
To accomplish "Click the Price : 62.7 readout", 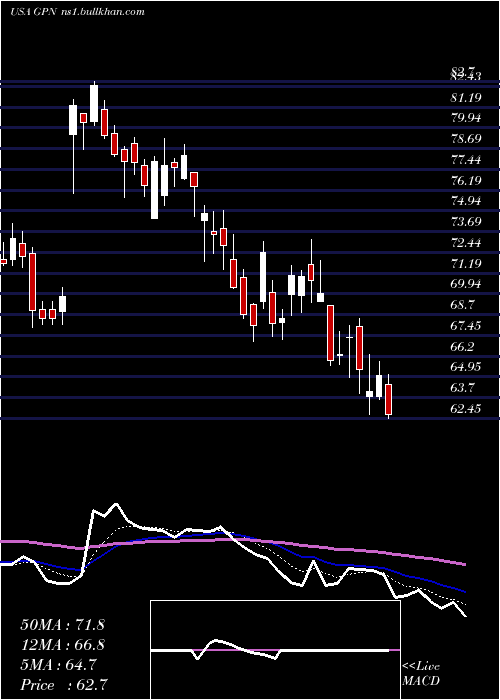I will (63, 685).
